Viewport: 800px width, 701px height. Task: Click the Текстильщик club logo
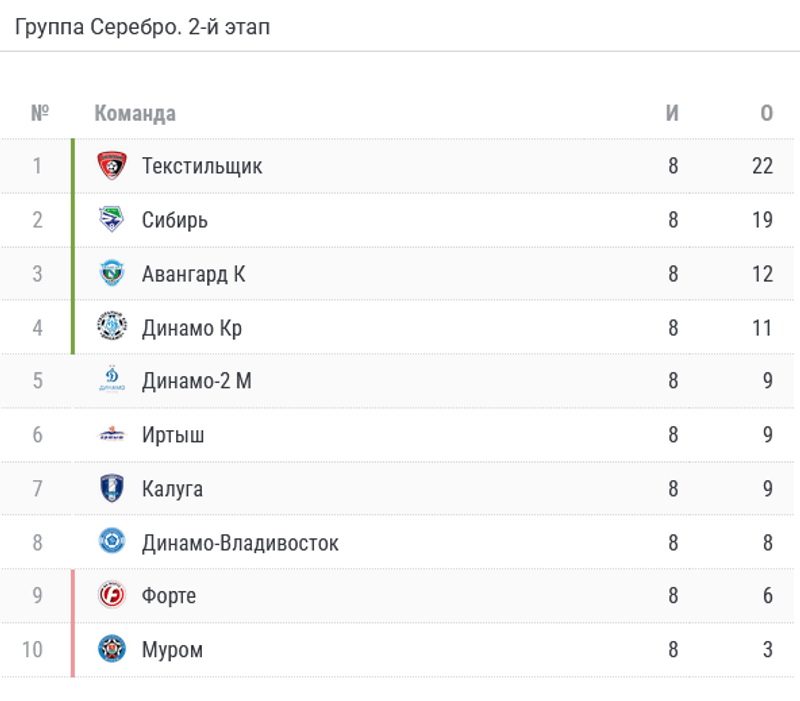tap(112, 166)
